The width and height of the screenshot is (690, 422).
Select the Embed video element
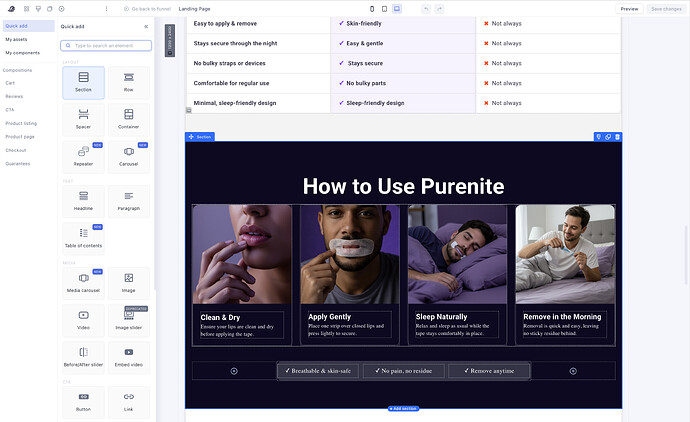128,357
